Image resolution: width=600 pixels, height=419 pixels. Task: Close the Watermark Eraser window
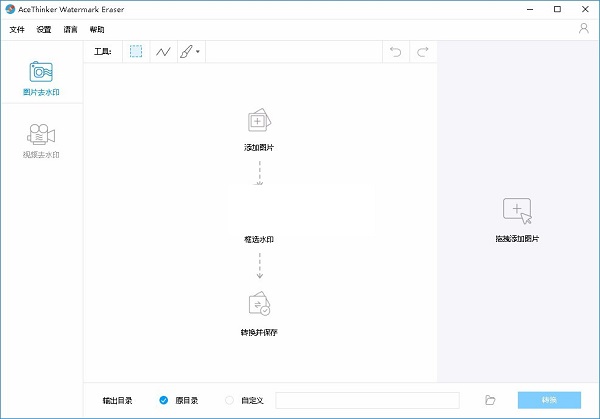(585, 9)
